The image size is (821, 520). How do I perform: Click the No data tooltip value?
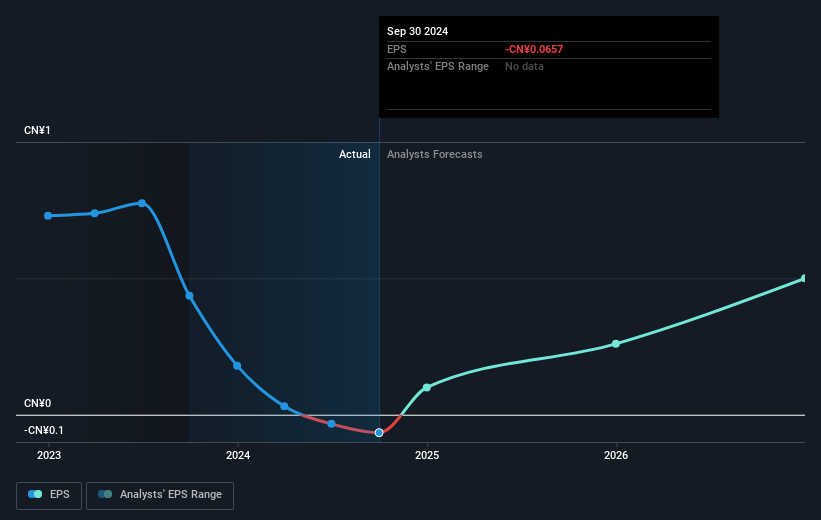point(524,67)
